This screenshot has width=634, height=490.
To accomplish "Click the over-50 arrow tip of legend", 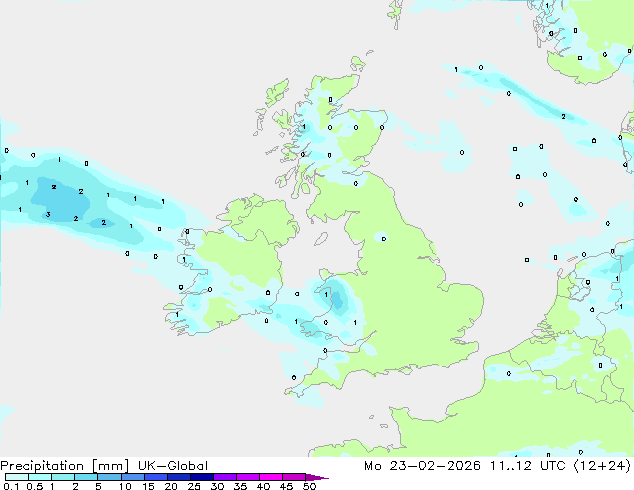I will (x=317, y=477).
